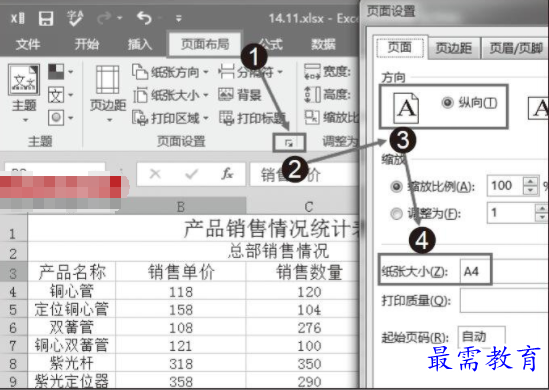The image size is (549, 390).
Task: Select the 纵向 portrait radio button
Action: click(447, 103)
